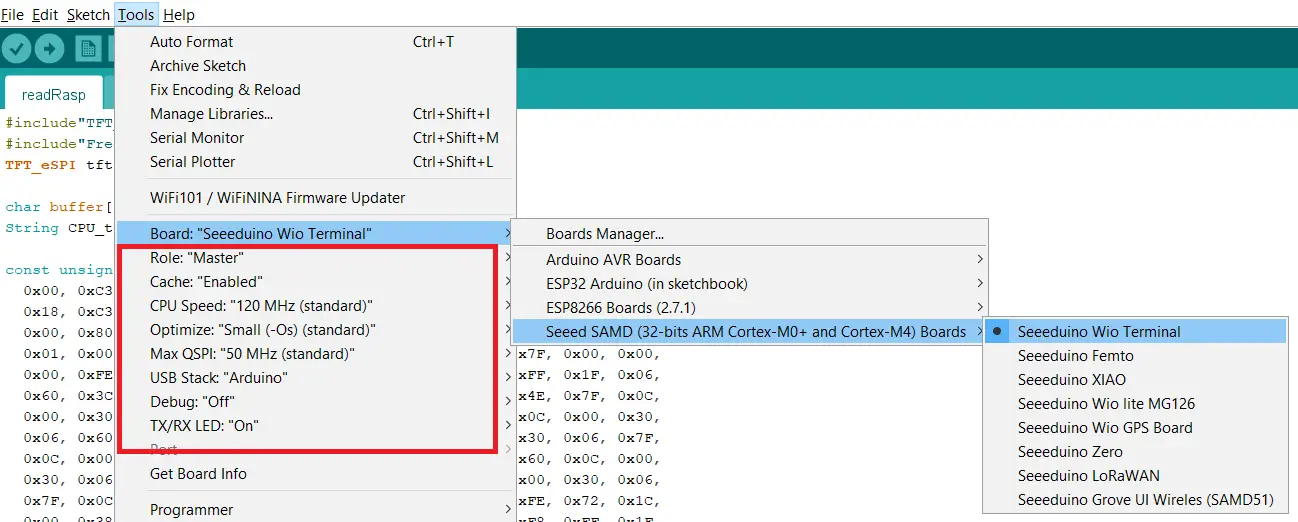Expand the Programmer submenu
This screenshot has width=1298, height=522.
[316, 510]
